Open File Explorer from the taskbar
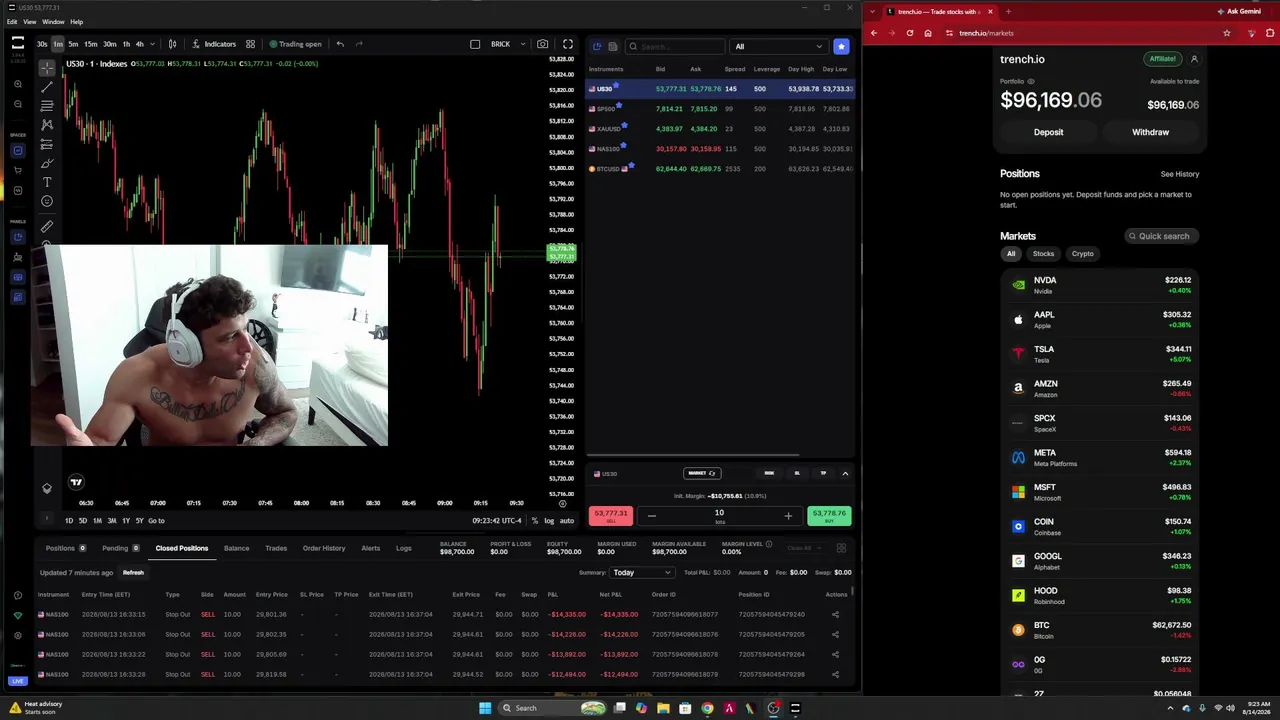This screenshot has height=720, width=1280. pos(663,708)
